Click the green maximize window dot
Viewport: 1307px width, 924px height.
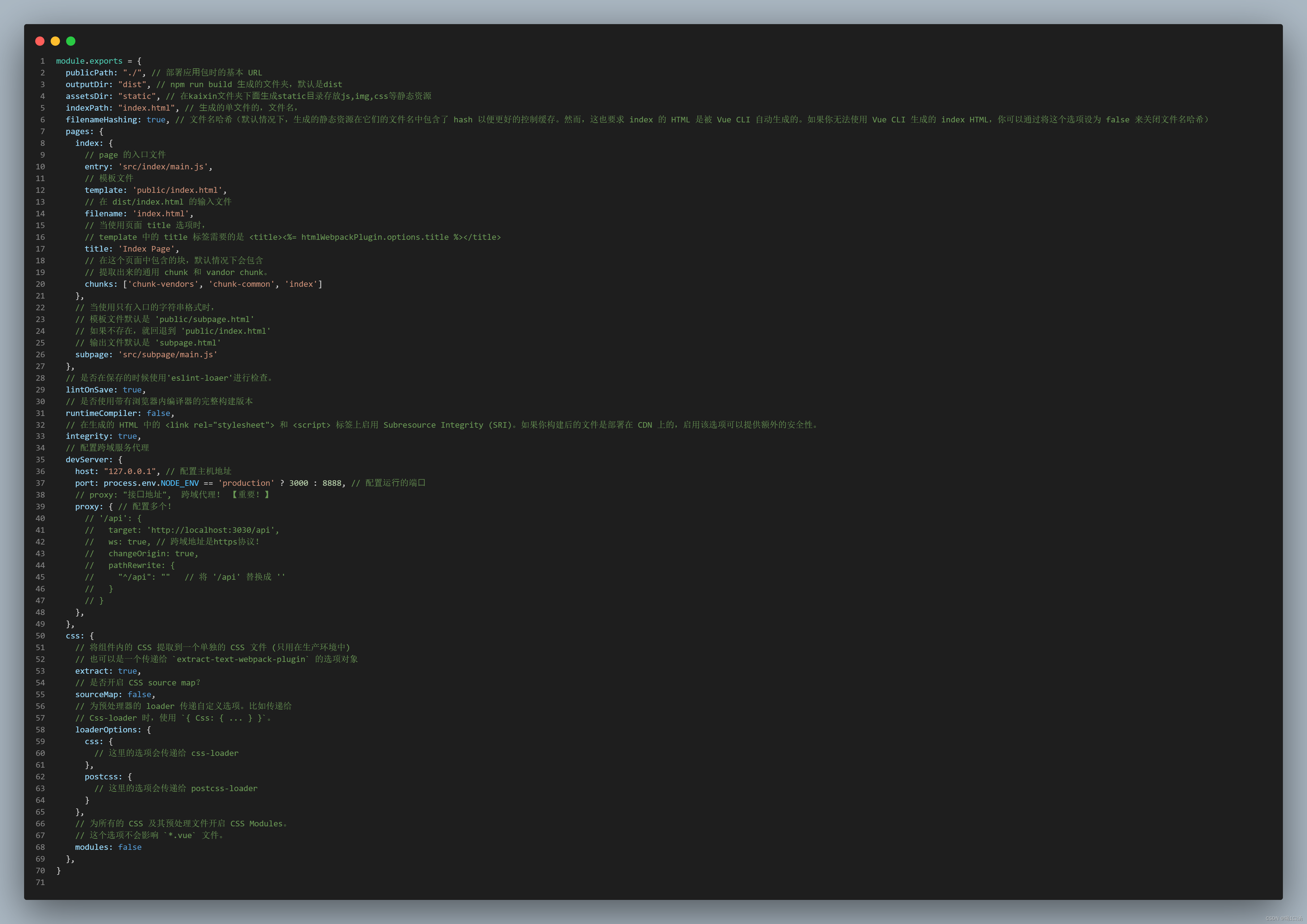pos(70,41)
